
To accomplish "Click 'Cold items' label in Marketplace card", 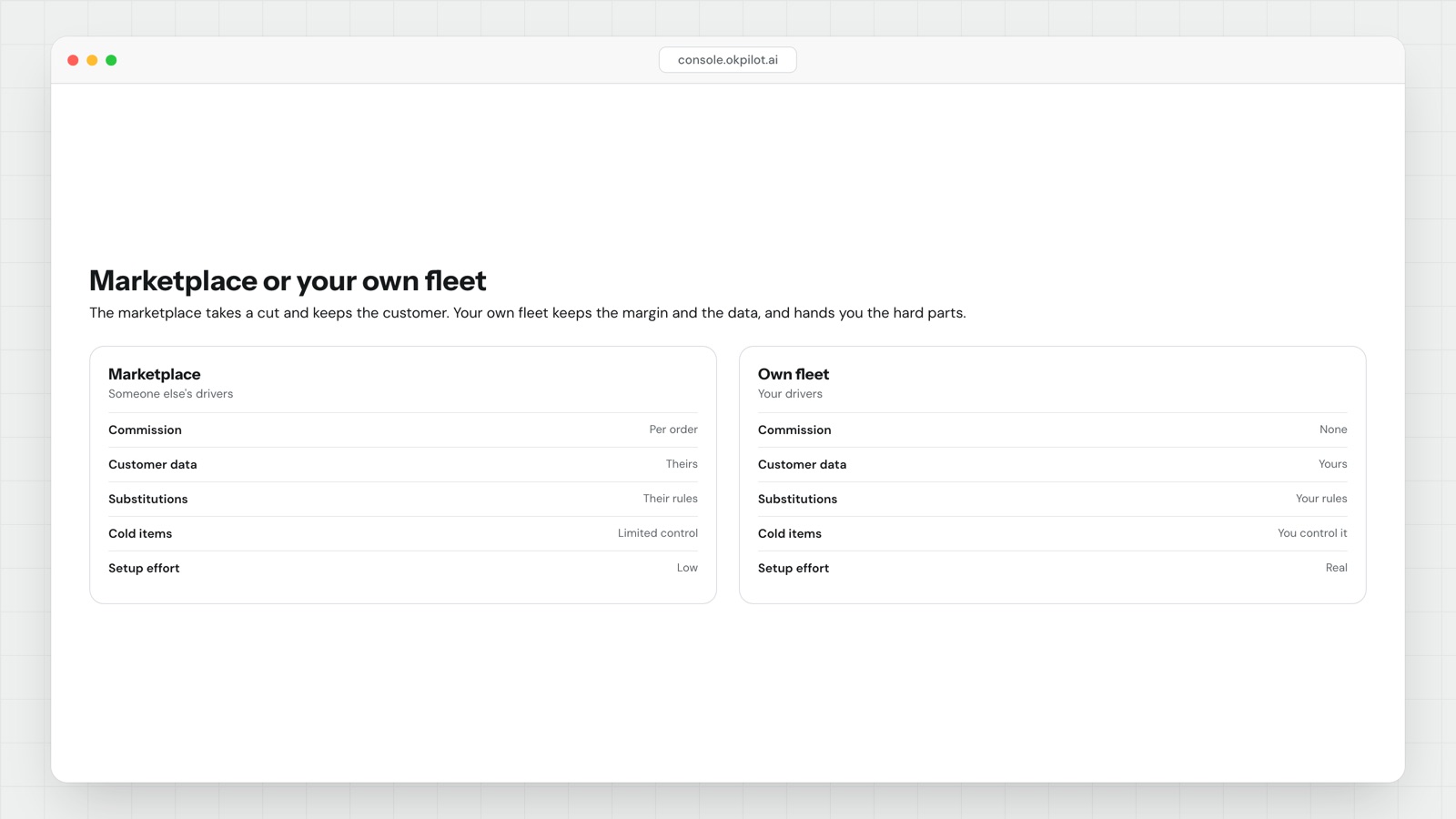I will [x=140, y=534].
